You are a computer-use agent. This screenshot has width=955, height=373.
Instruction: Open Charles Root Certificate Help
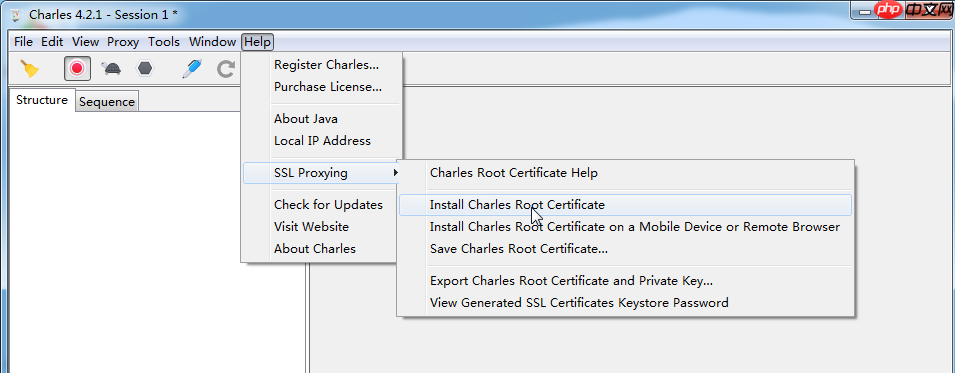[x=626, y=173]
